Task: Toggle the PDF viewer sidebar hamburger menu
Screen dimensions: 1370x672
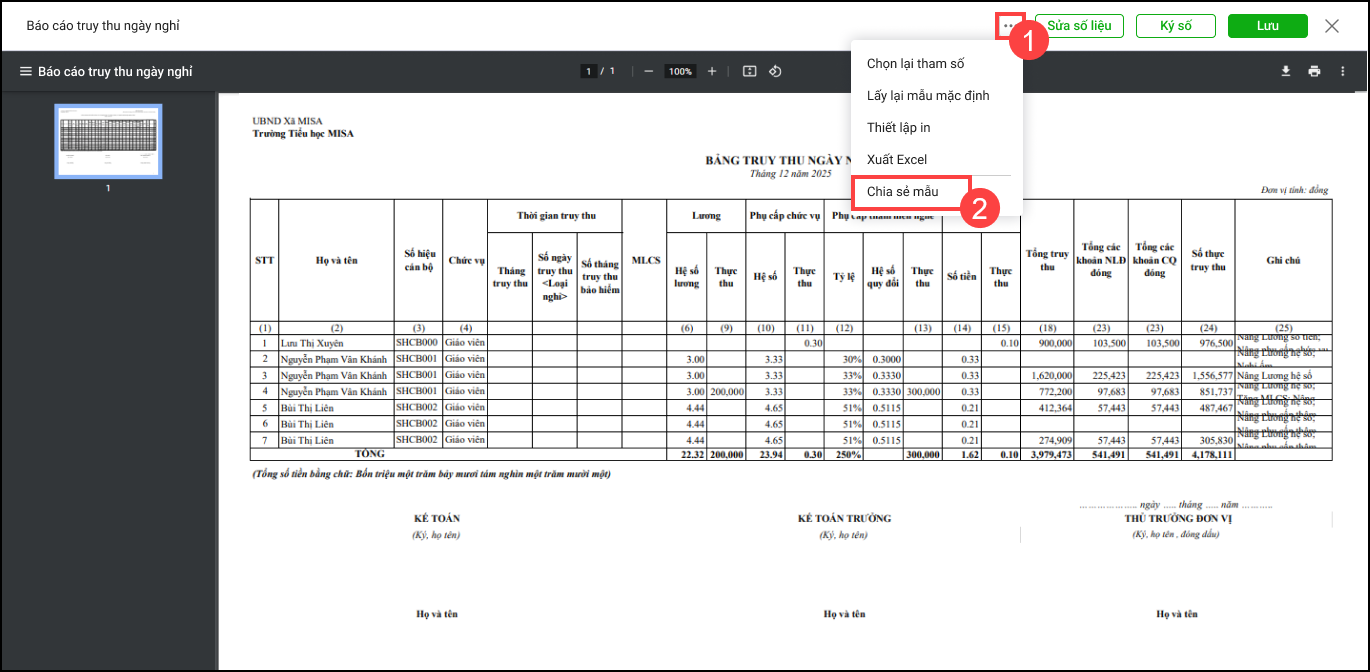Action: coord(26,72)
